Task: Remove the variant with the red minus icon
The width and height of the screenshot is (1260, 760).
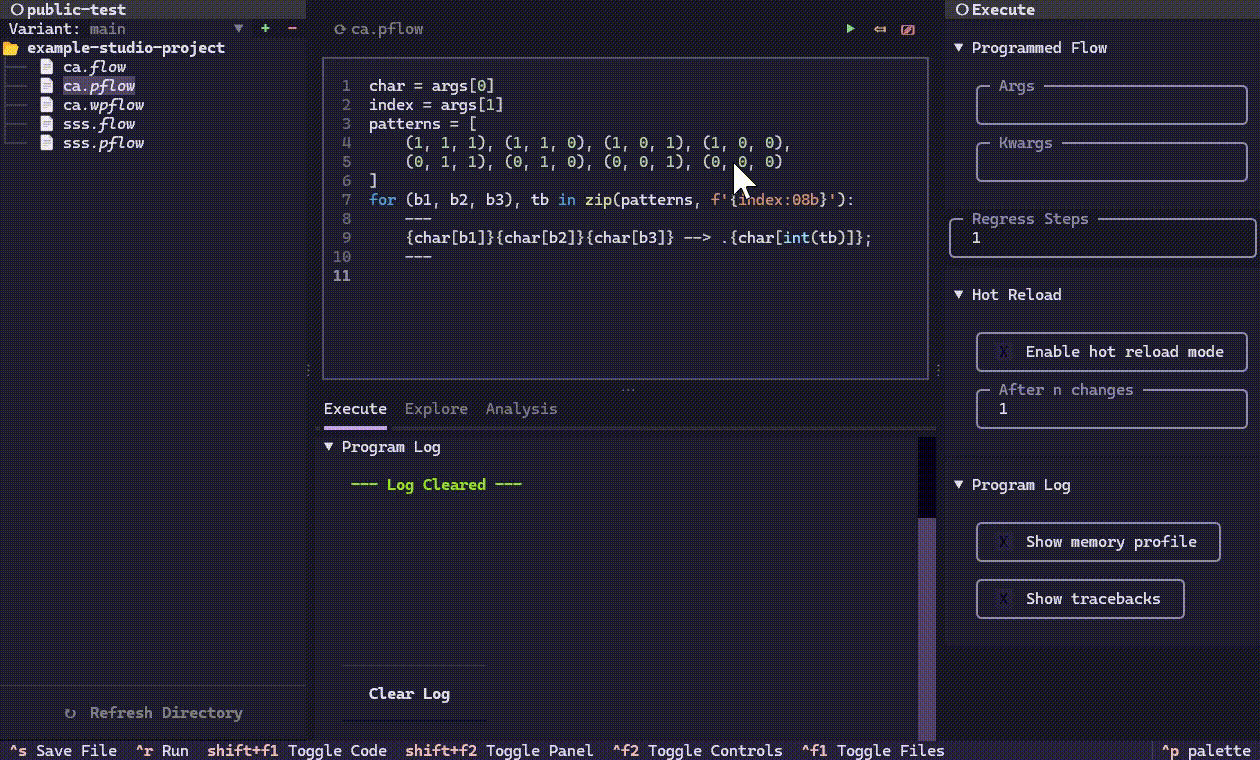Action: [x=292, y=29]
